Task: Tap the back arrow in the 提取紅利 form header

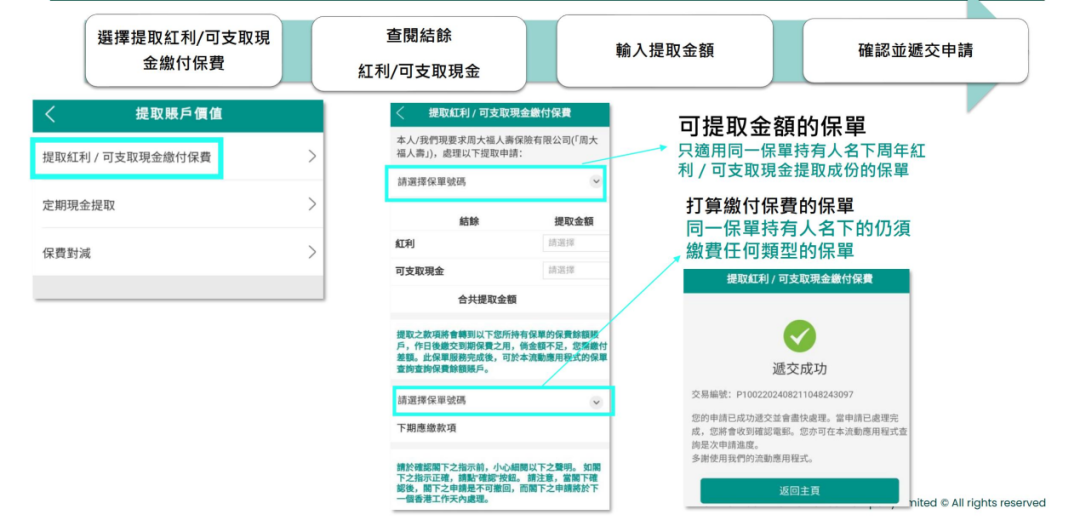Action: tap(401, 113)
